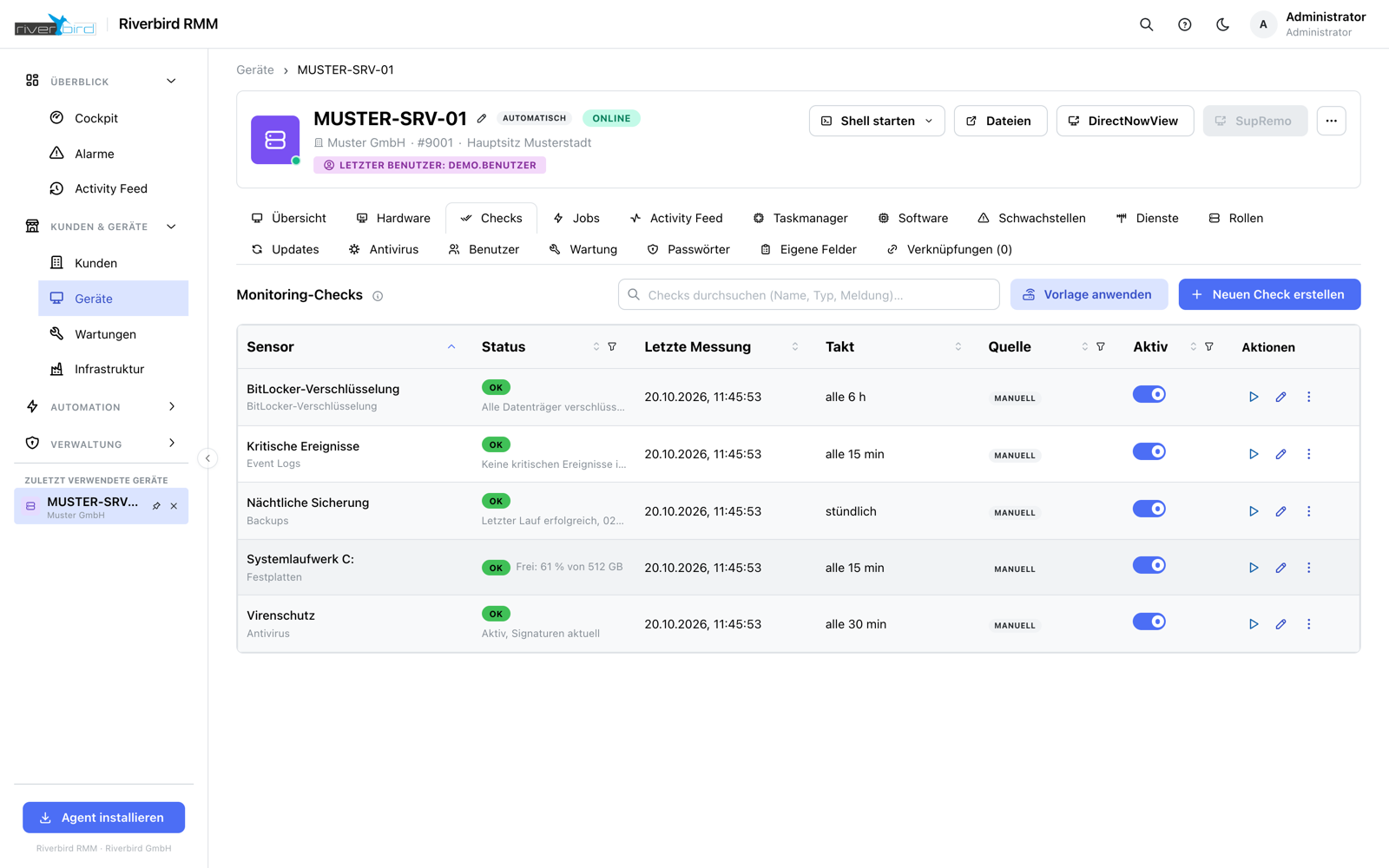Filter the Aktiv column
1389x868 pixels.
tap(1209, 346)
